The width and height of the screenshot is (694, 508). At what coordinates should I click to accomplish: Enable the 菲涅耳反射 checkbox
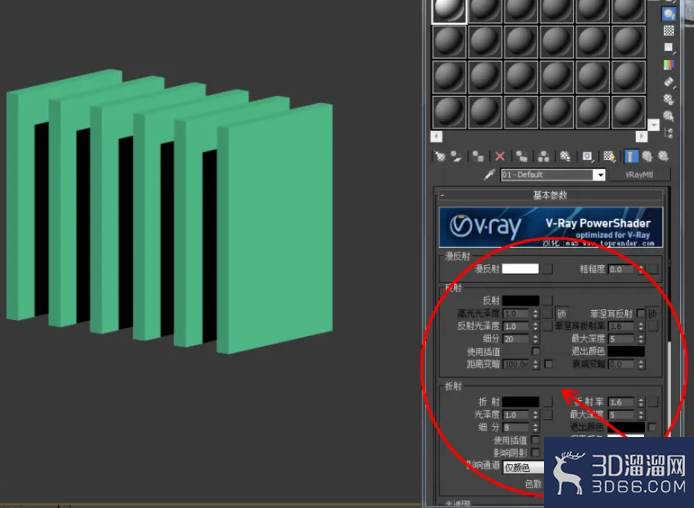tap(640, 313)
